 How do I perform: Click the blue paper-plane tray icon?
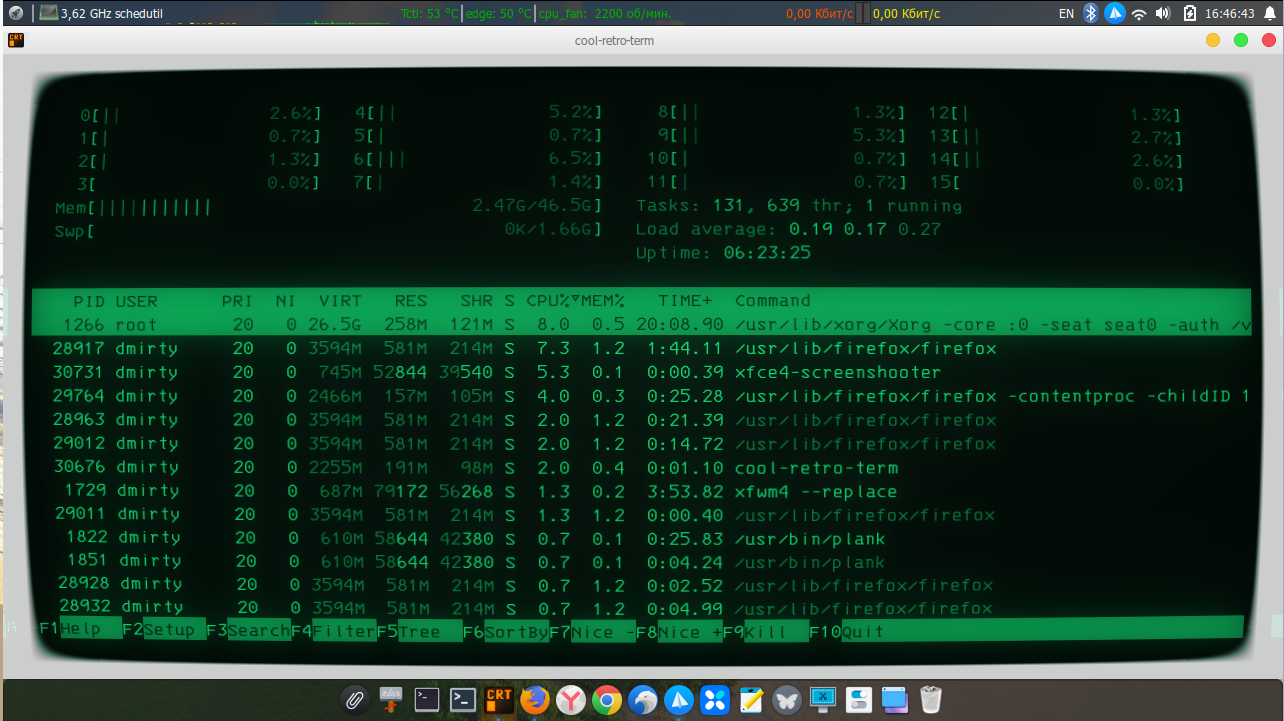1115,13
